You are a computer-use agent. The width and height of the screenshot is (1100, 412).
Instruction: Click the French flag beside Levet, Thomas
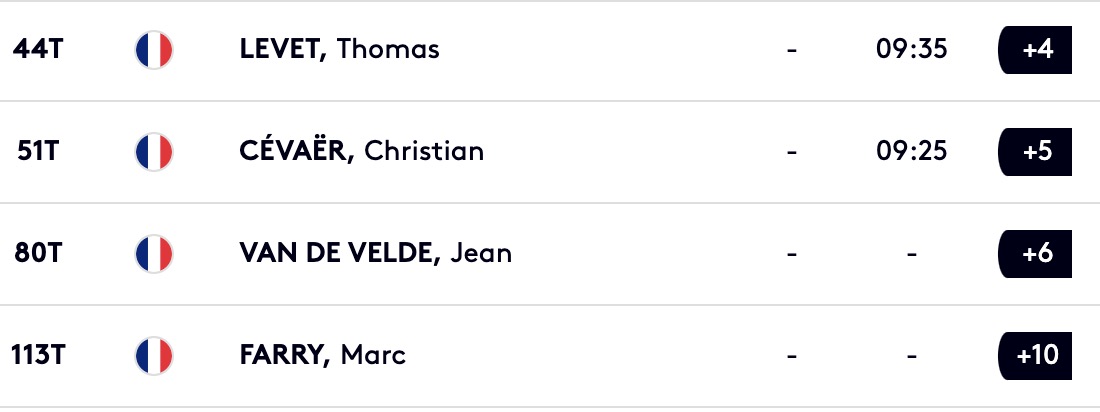click(154, 50)
